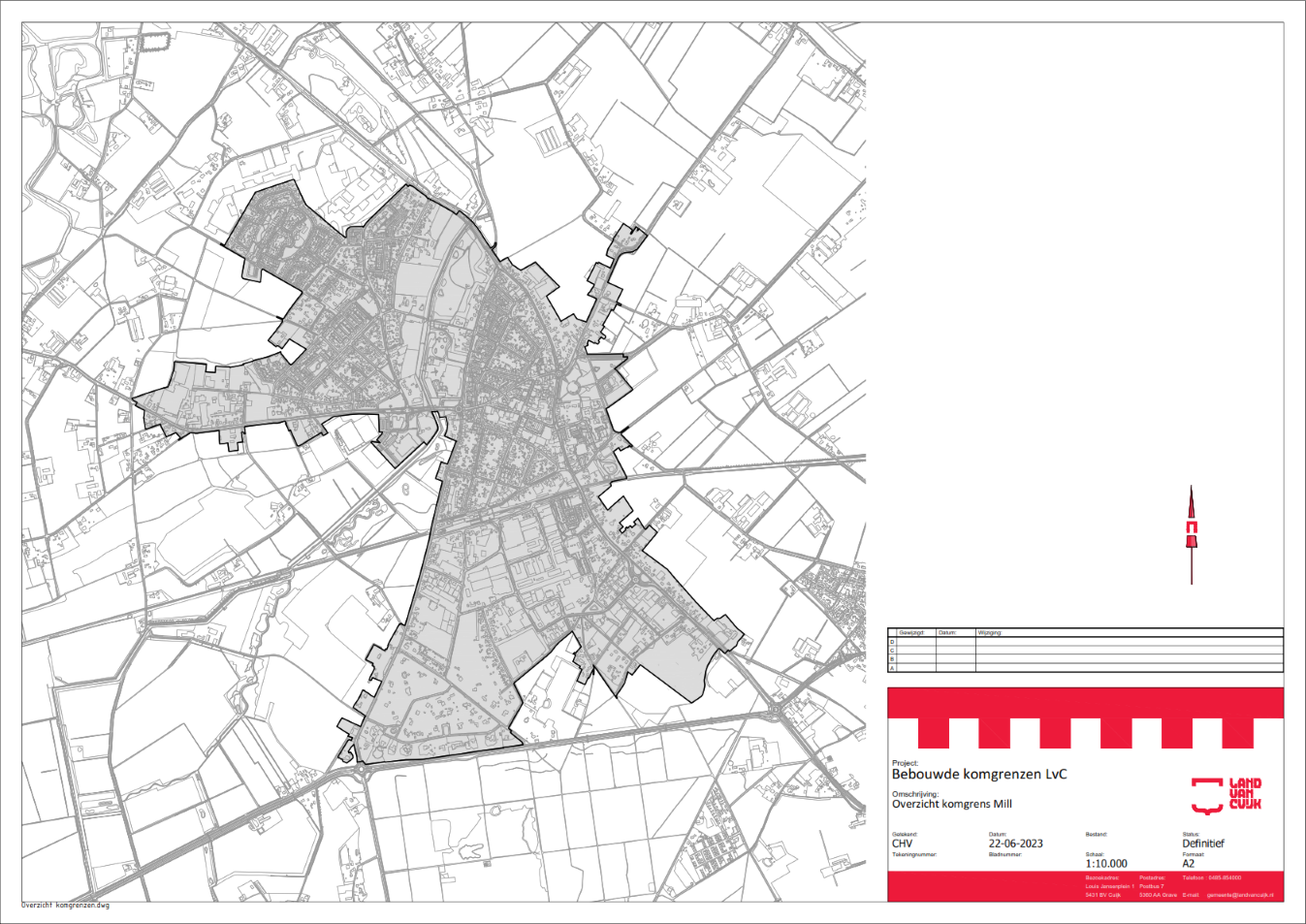
Task: Click the telephone number in footer
Action: click(x=1224, y=877)
